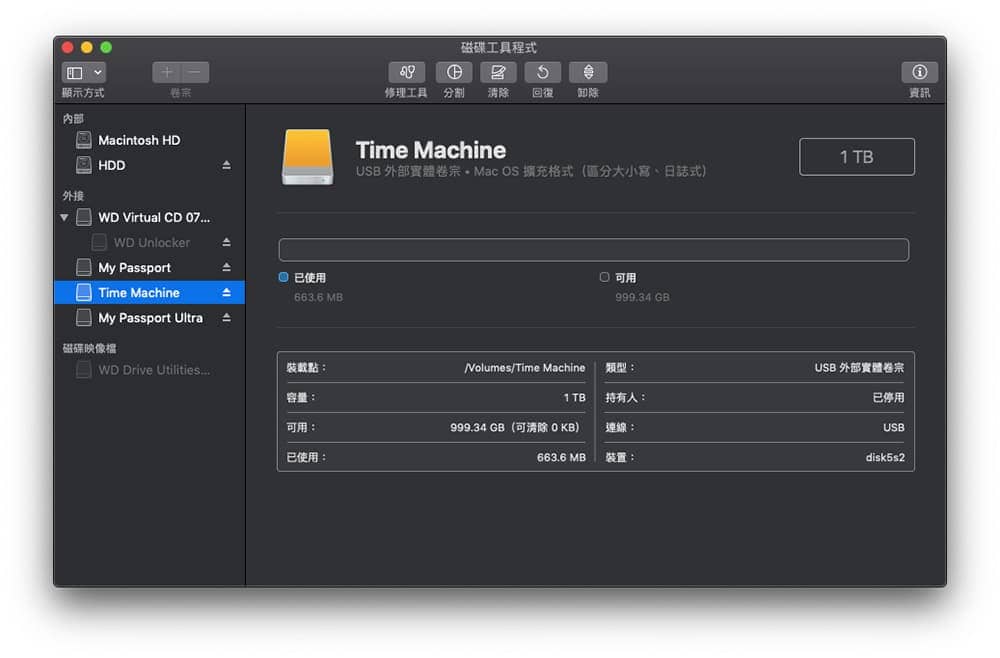Run the First Aid repair tool (修理工具)
The height and width of the screenshot is (658, 1000).
pos(406,72)
